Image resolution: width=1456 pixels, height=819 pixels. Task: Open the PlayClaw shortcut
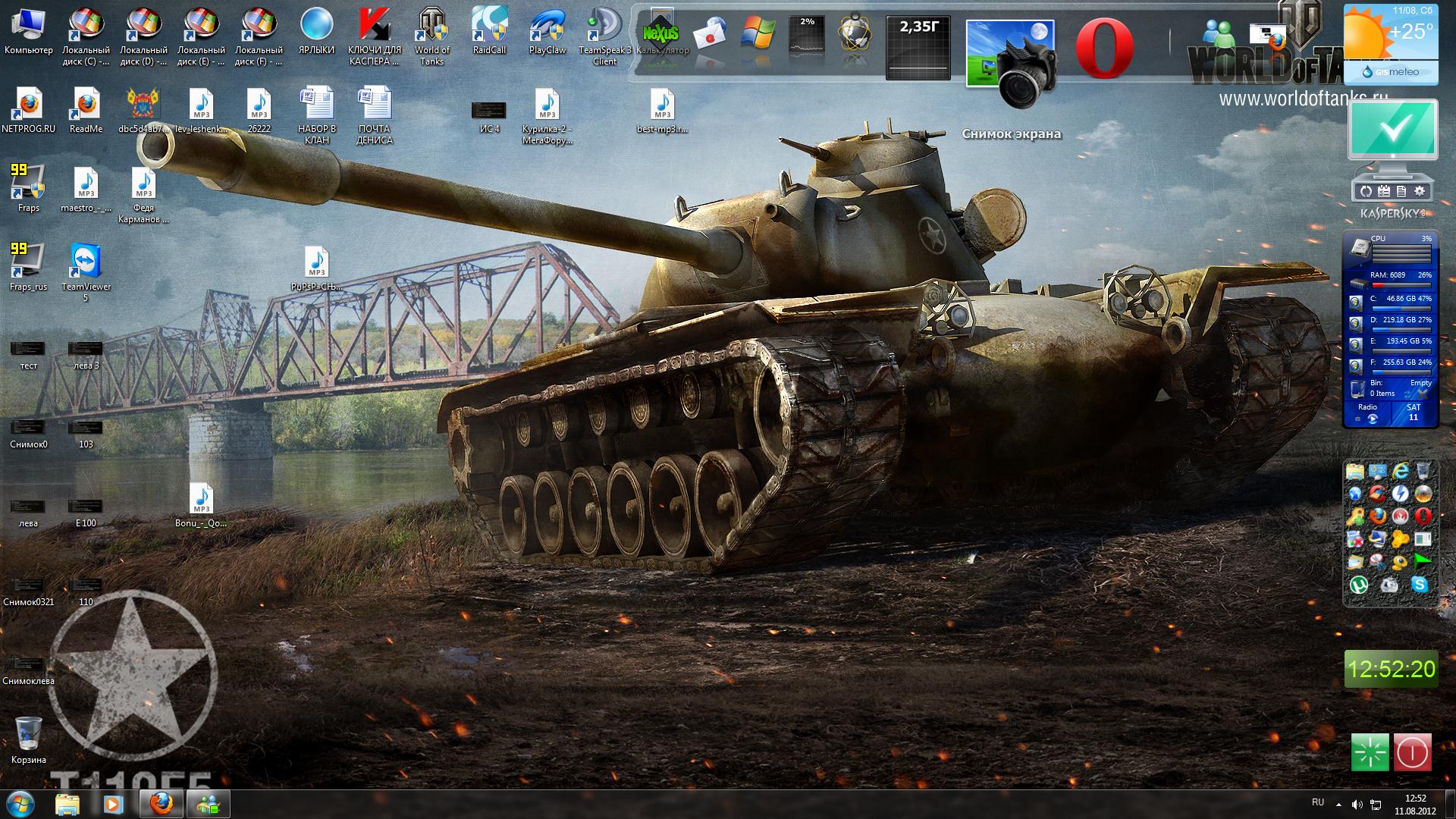click(548, 30)
